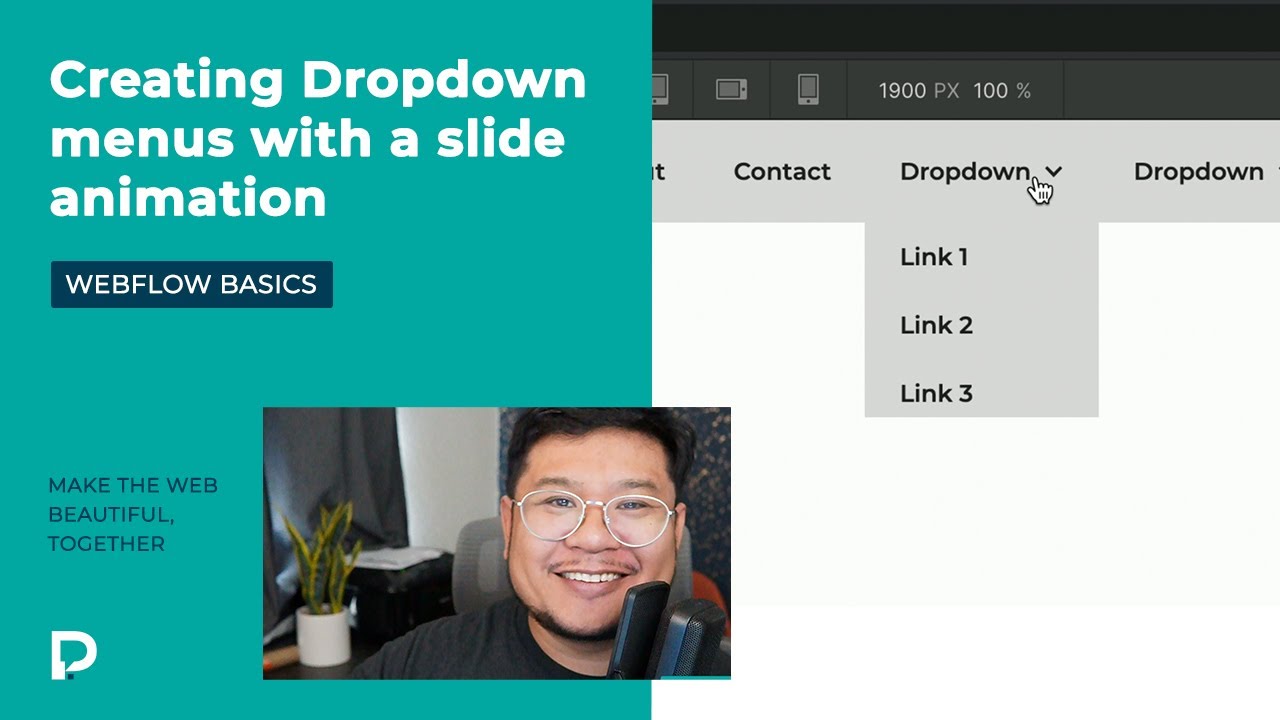This screenshot has width=1280, height=720.
Task: Toggle the first Dropdown menu in navbar
Action: click(981, 172)
